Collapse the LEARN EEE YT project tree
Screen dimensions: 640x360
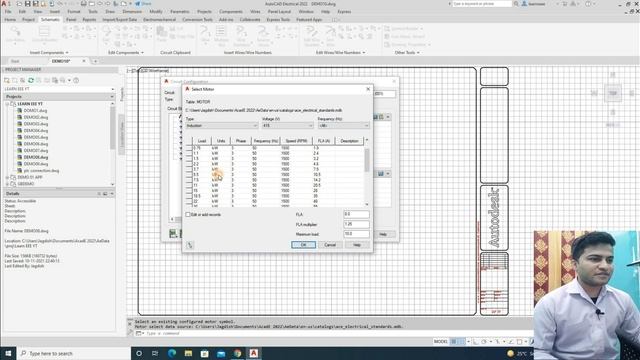[x=7, y=104]
